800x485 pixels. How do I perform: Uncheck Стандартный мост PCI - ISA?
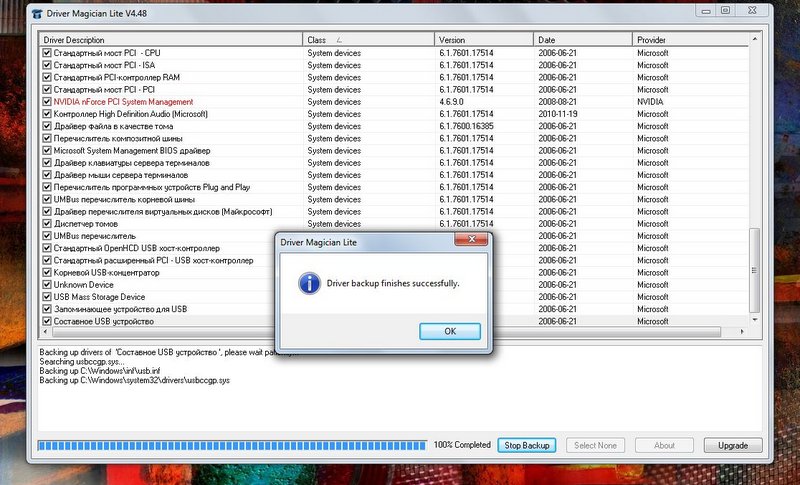tap(47, 65)
